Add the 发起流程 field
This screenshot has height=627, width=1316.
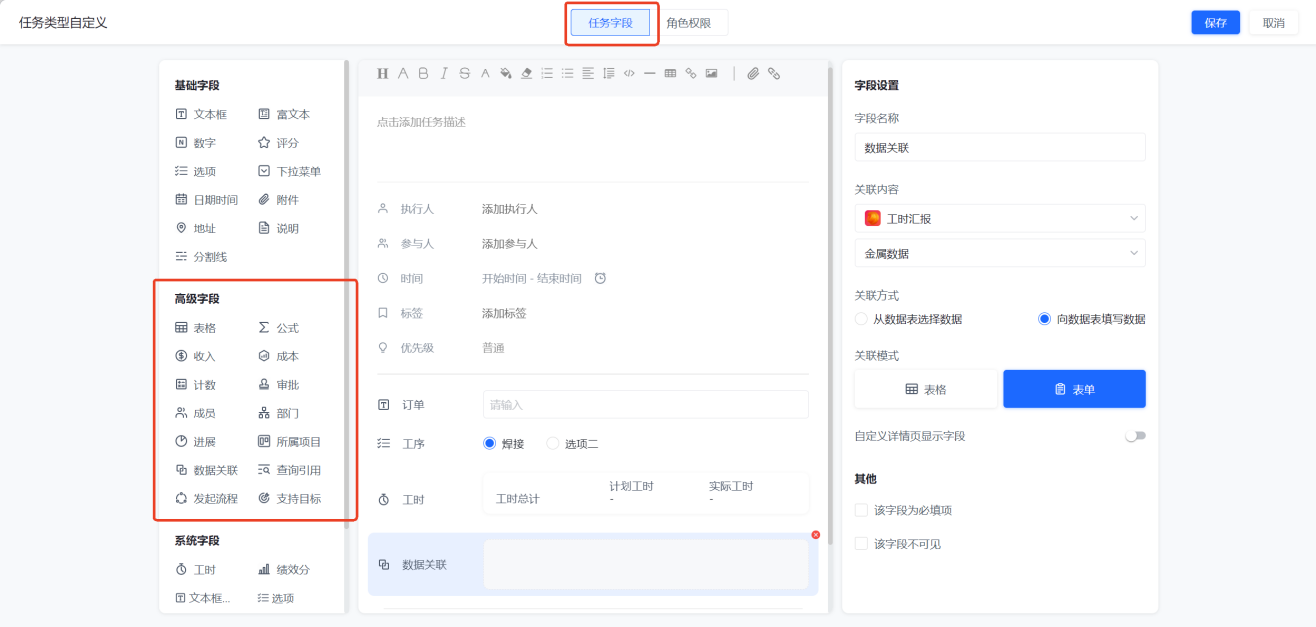206,499
